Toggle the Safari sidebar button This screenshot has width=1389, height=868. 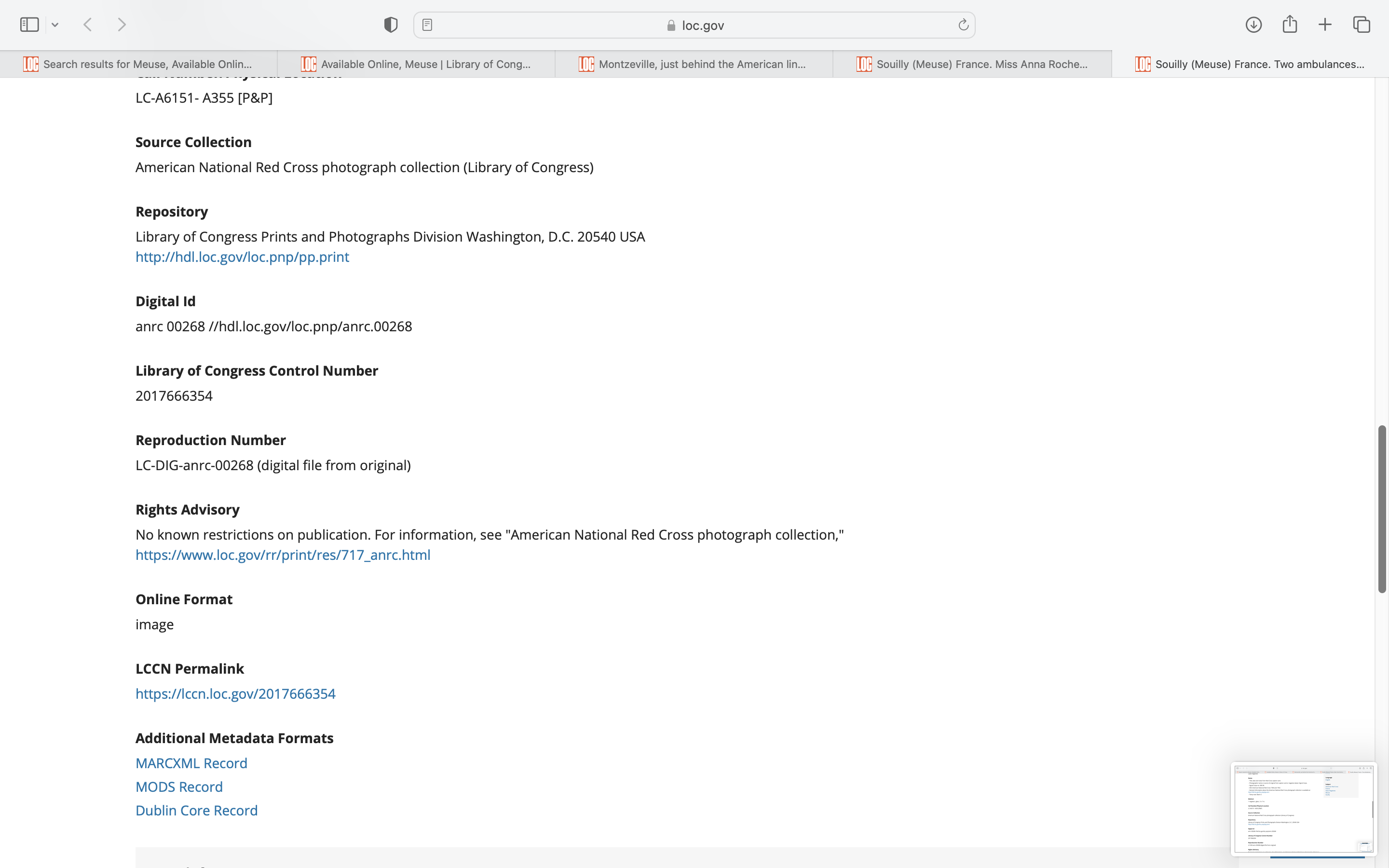click(x=29, y=25)
